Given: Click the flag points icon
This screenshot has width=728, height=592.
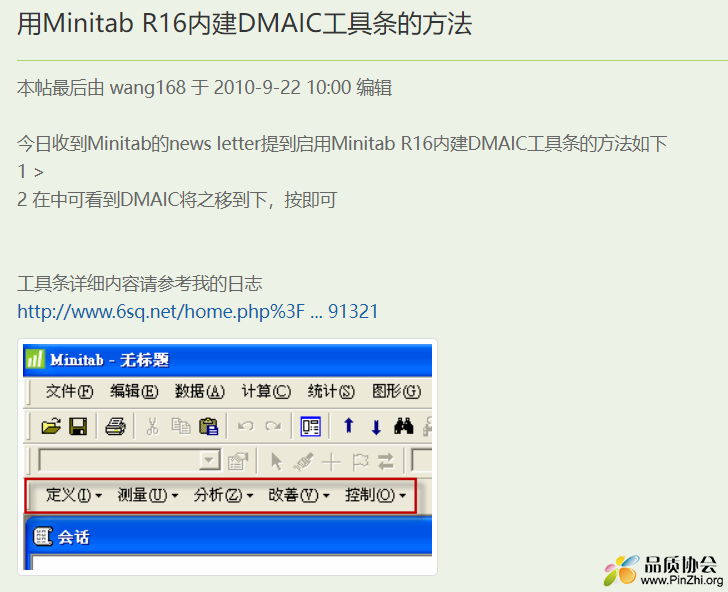Looking at the screenshot, I should [x=359, y=462].
